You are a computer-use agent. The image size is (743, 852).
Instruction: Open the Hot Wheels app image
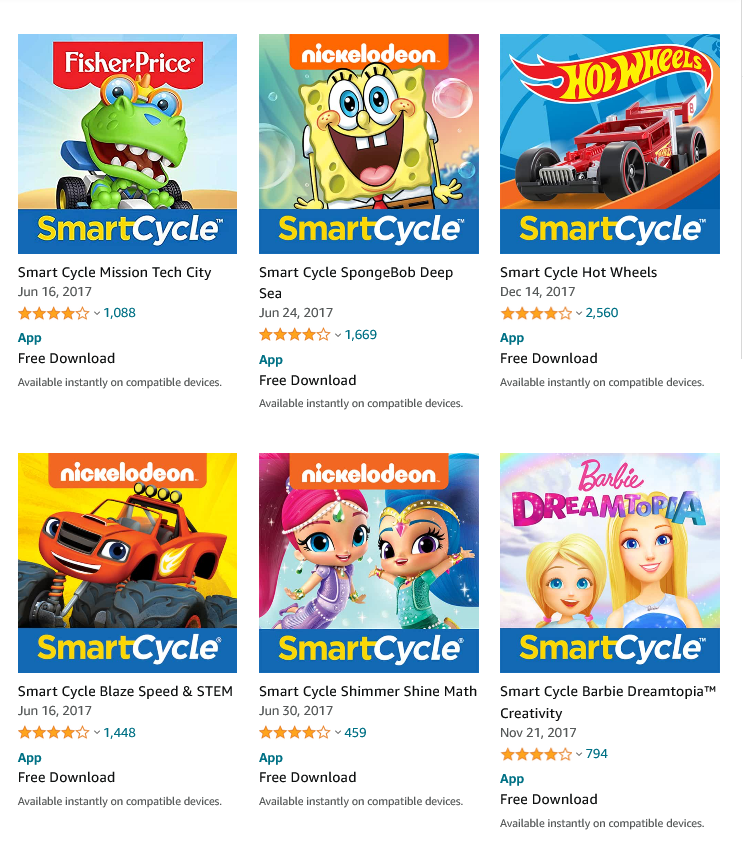609,143
